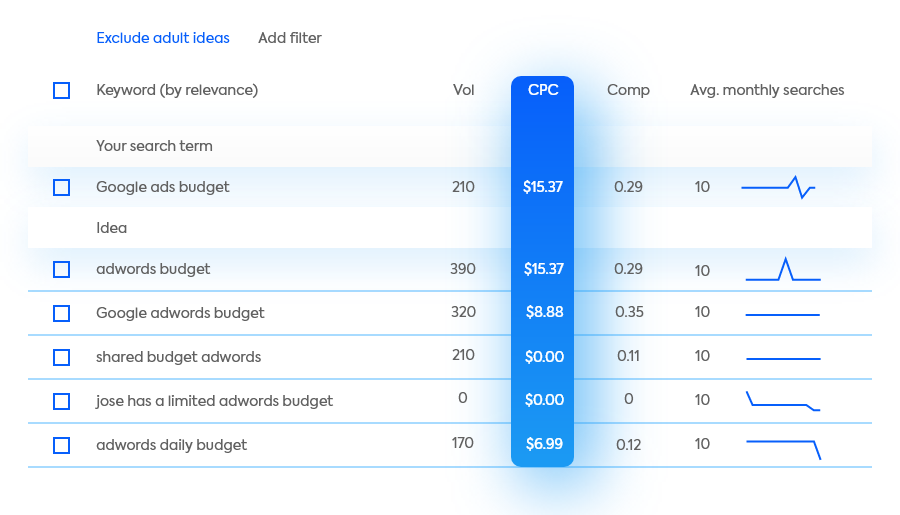Tick the adwords daily budget checkbox
900x515 pixels.
(x=61, y=445)
